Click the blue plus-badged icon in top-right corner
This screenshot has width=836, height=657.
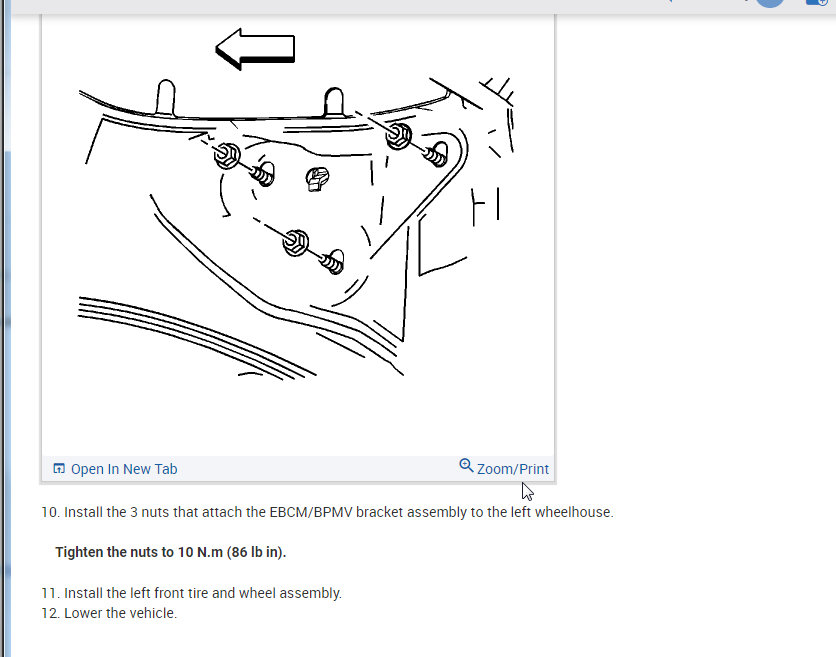pos(817,3)
